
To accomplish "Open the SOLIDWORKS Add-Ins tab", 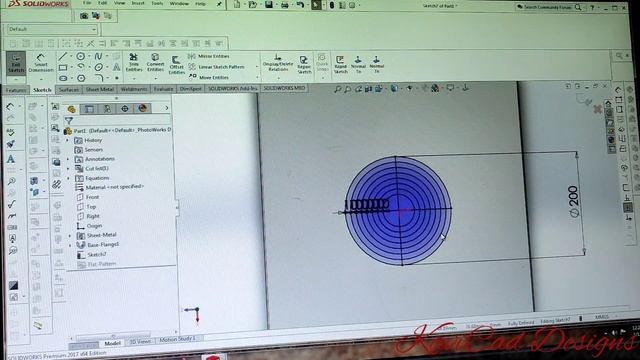I will pos(233,88).
